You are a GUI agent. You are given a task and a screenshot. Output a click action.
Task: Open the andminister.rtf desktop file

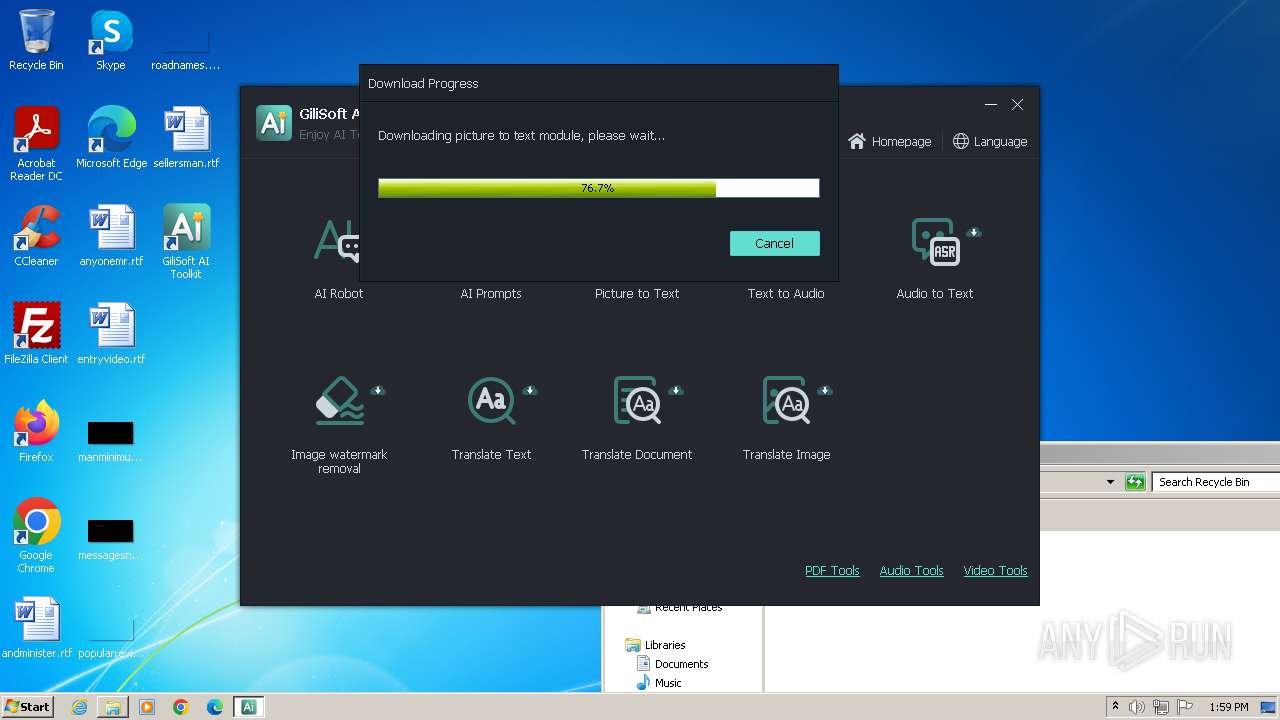coord(37,628)
